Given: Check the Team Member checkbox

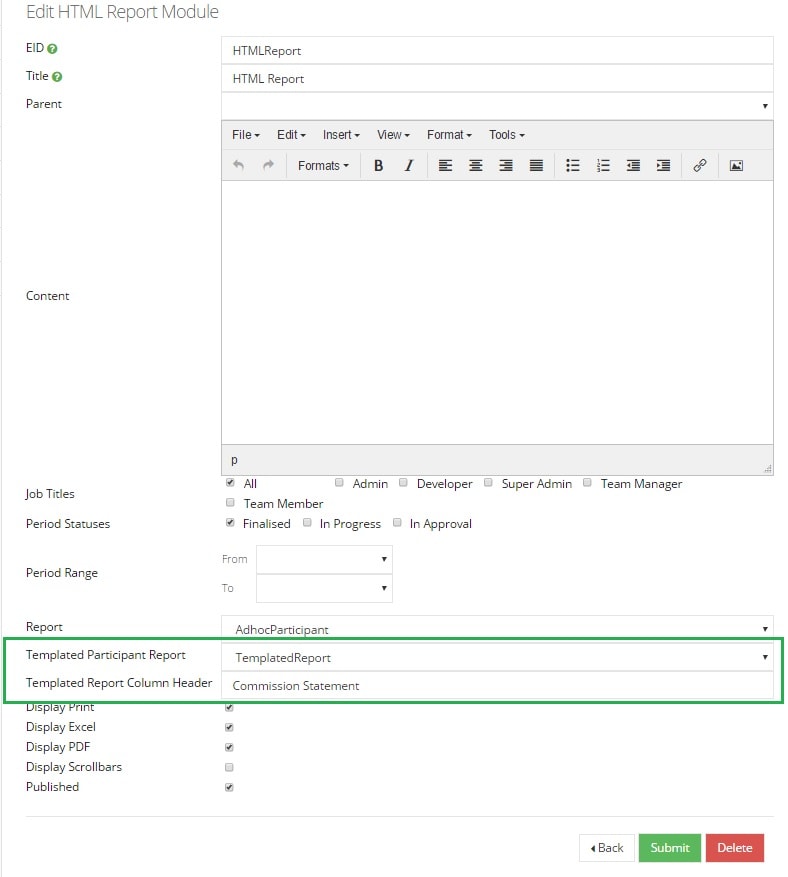Looking at the screenshot, I should point(230,503).
